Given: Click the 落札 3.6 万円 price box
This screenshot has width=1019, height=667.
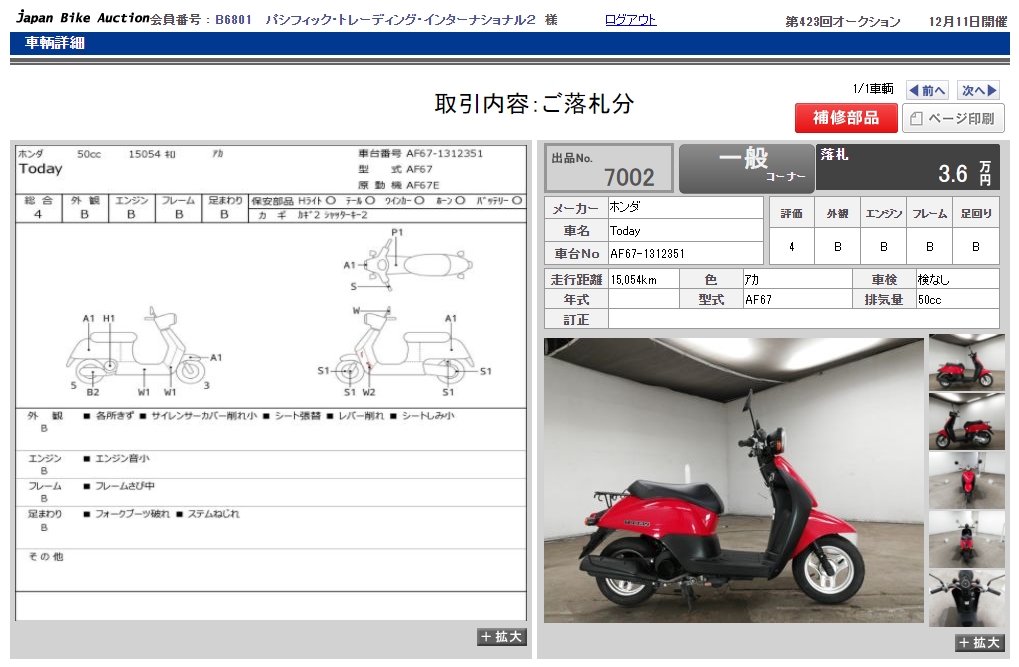Looking at the screenshot, I should coord(907,167).
